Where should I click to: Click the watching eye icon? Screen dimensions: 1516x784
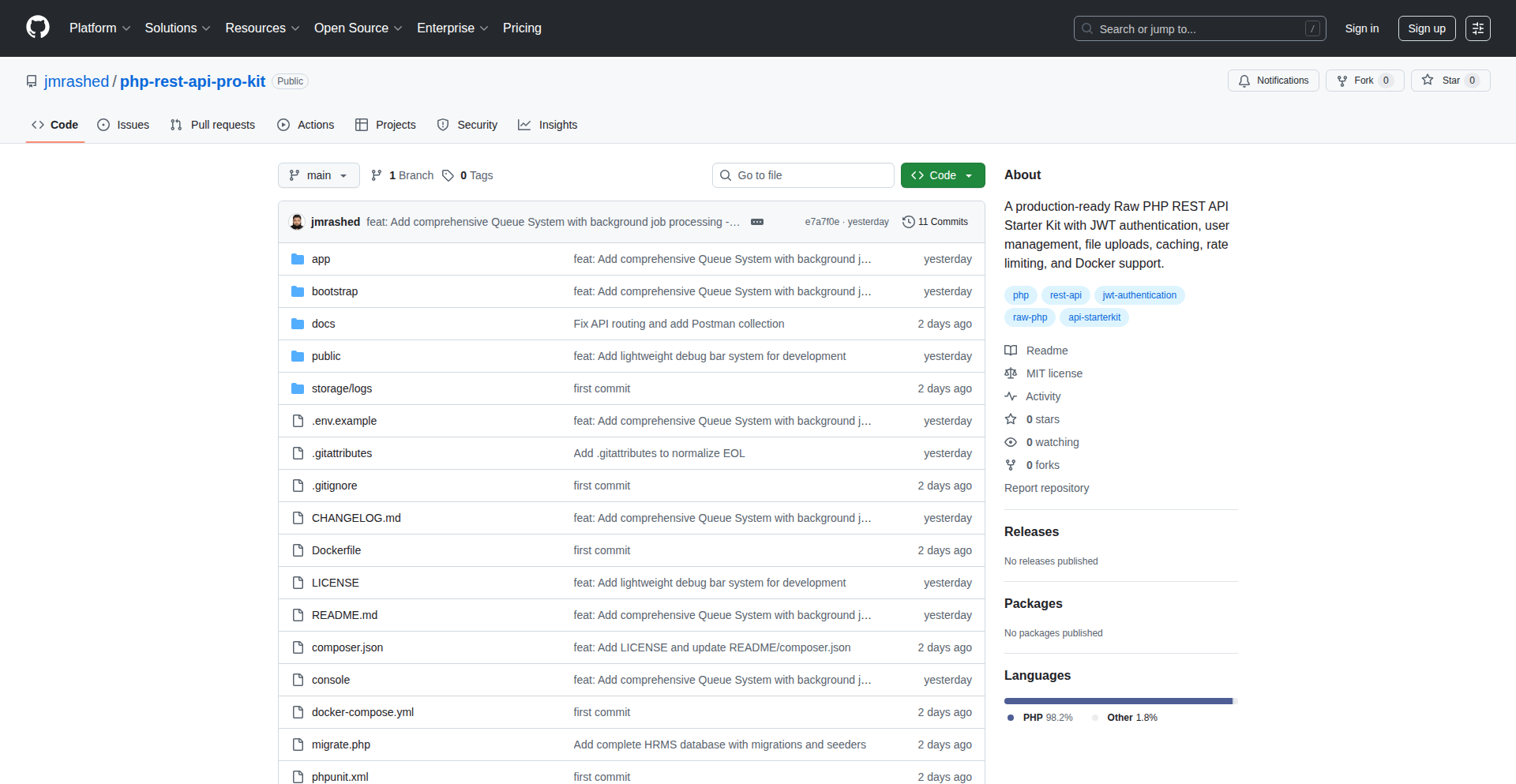[1011, 442]
